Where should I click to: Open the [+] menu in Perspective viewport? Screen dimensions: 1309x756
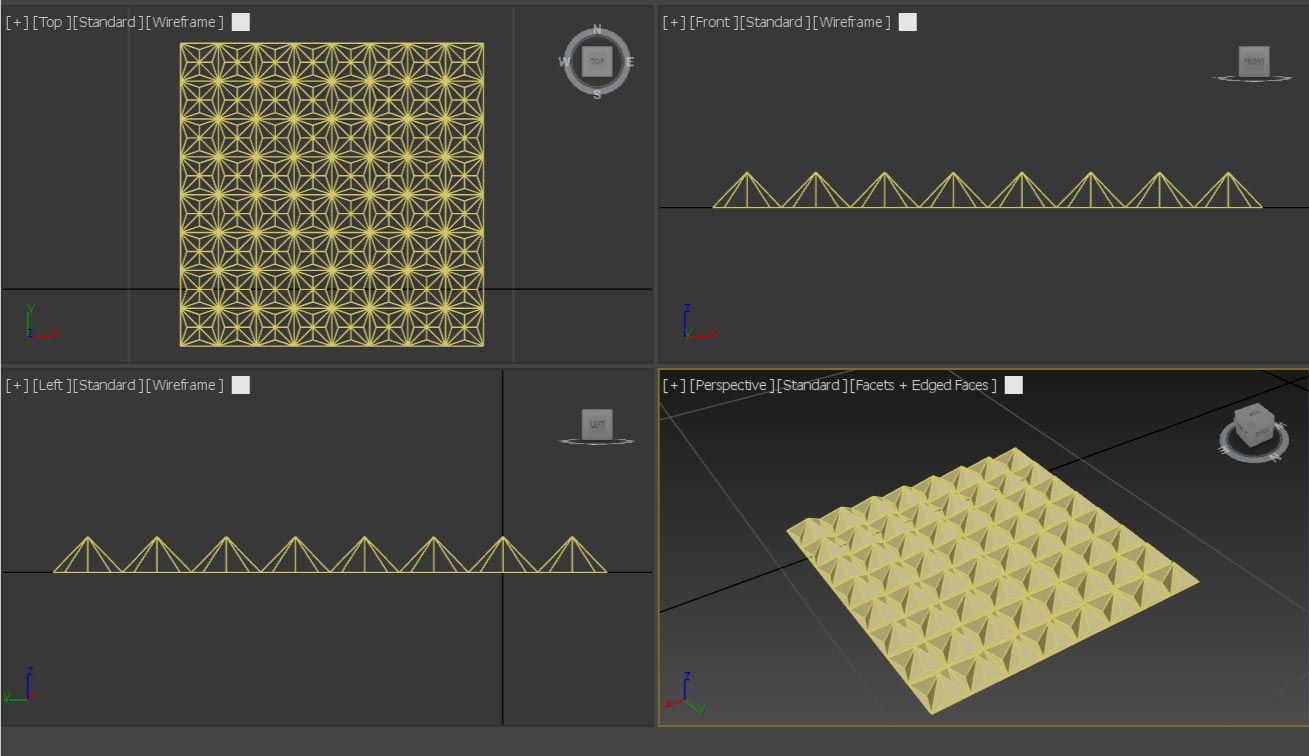[x=674, y=385]
